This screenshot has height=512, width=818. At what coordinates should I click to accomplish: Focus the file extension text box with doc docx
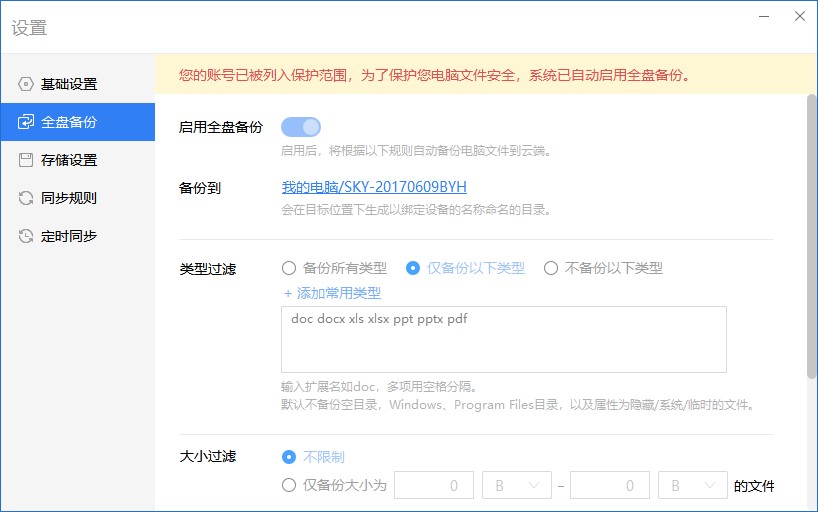click(504, 339)
